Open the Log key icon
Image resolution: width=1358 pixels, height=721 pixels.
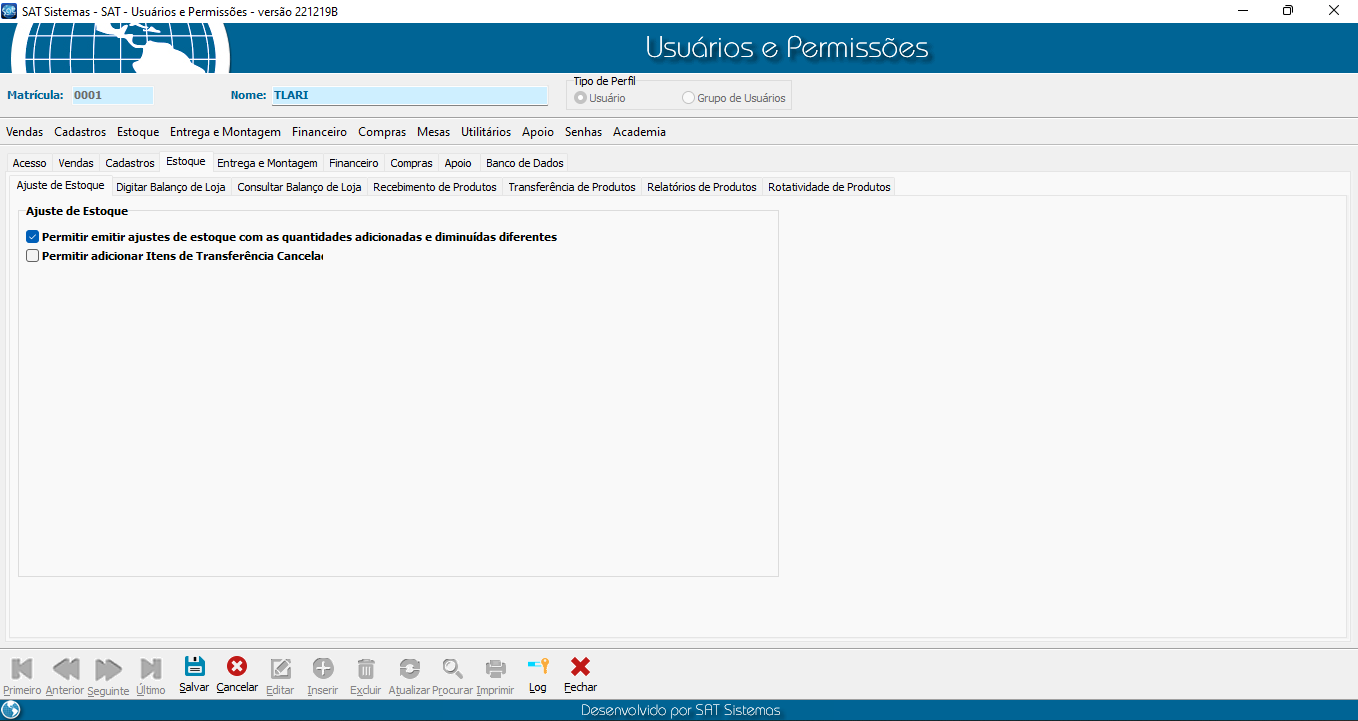tap(538, 668)
